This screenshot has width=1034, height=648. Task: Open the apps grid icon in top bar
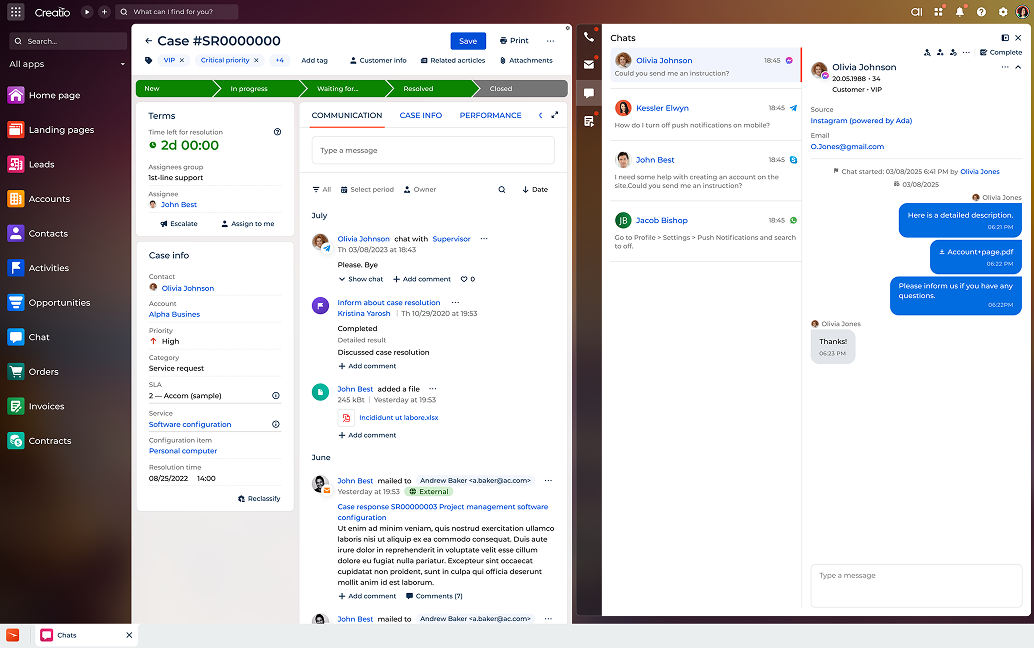[x=938, y=11]
